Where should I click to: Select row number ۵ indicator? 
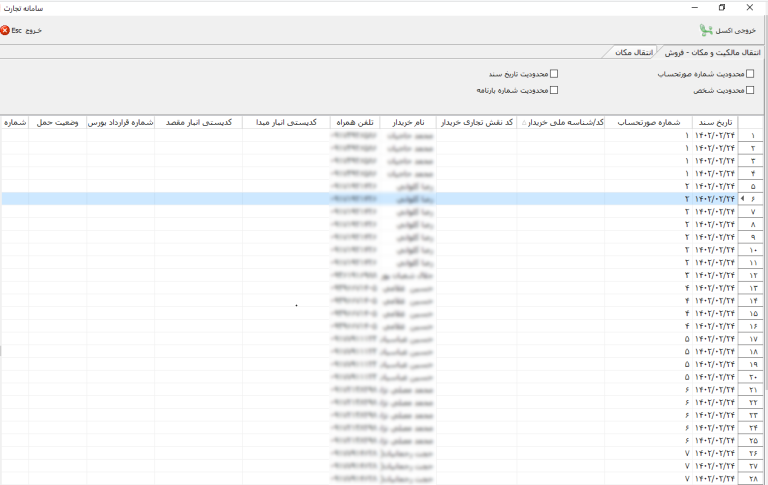click(750, 186)
